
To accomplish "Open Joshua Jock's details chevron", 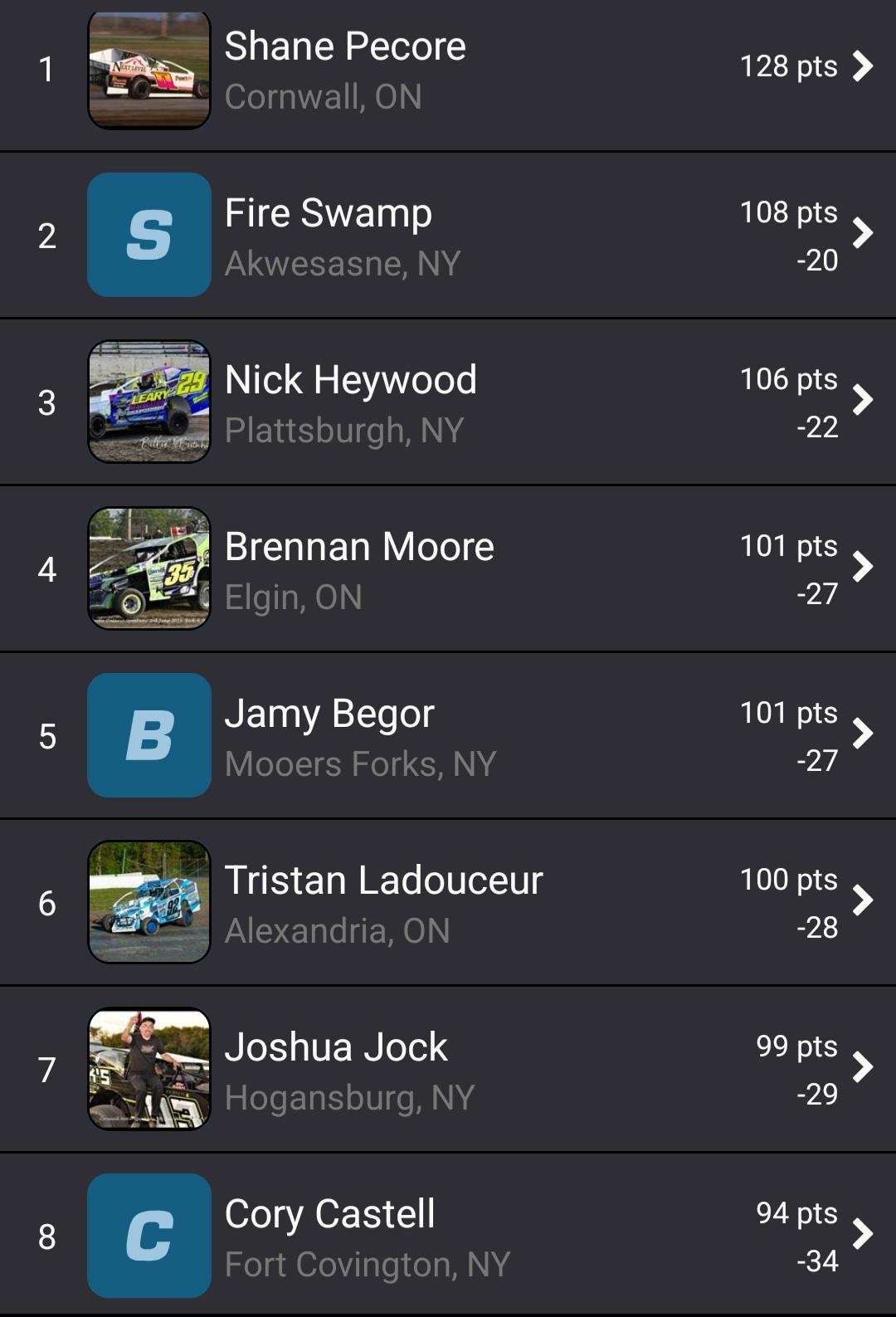I will [863, 1067].
